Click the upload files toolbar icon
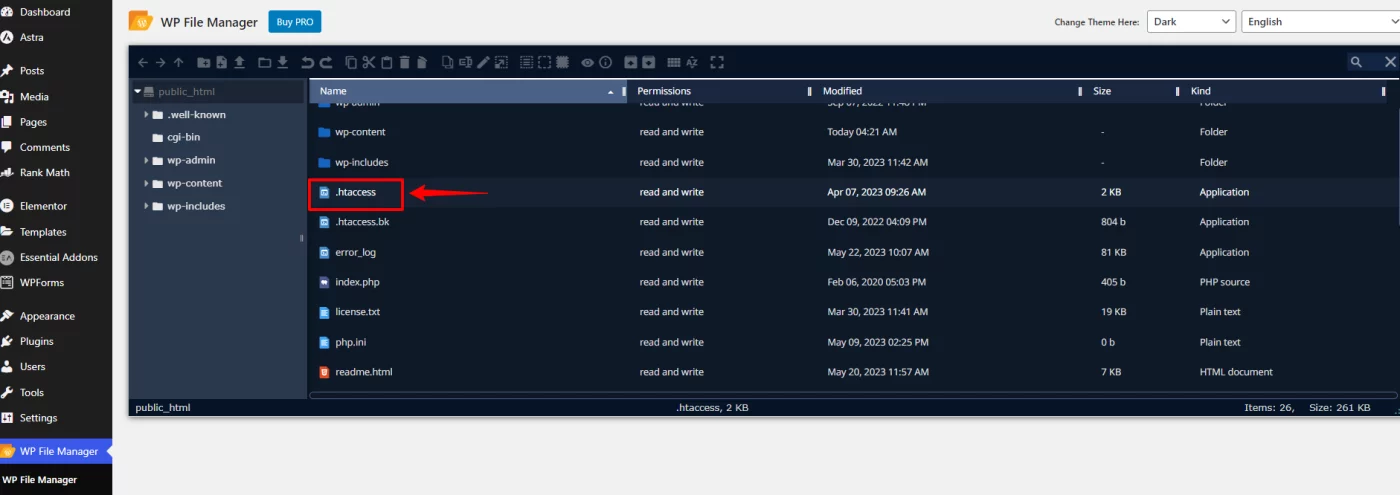The width and height of the screenshot is (1400, 495). (240, 62)
